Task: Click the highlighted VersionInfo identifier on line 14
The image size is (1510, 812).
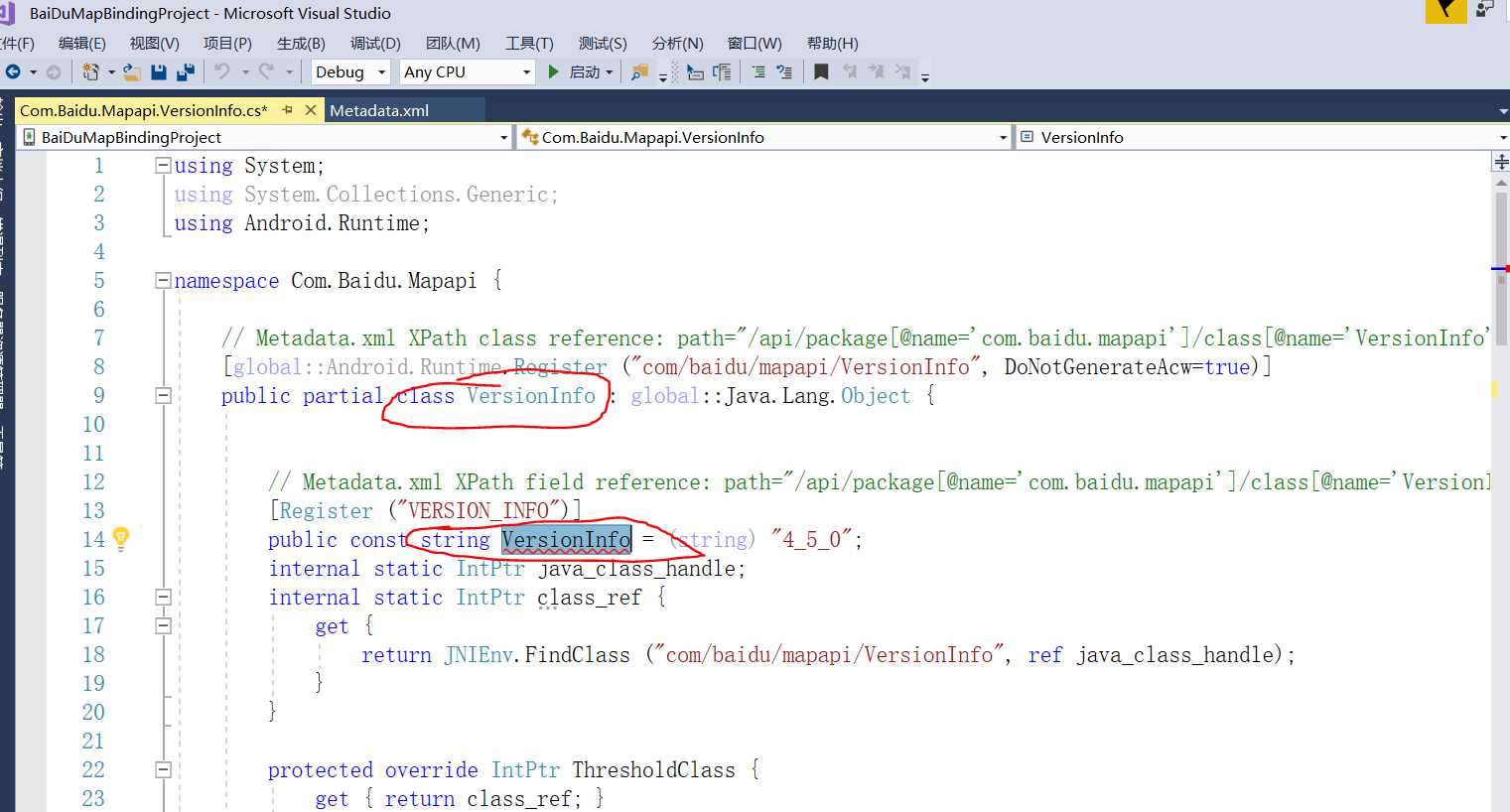Action: coord(566,539)
